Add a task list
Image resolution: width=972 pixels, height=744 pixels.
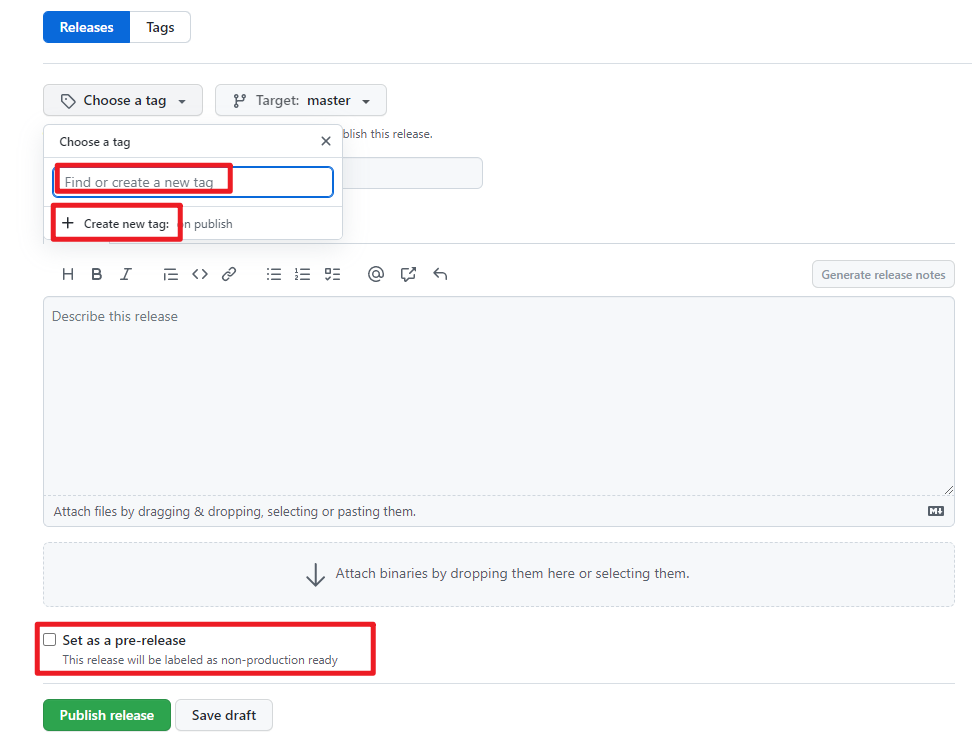click(332, 274)
